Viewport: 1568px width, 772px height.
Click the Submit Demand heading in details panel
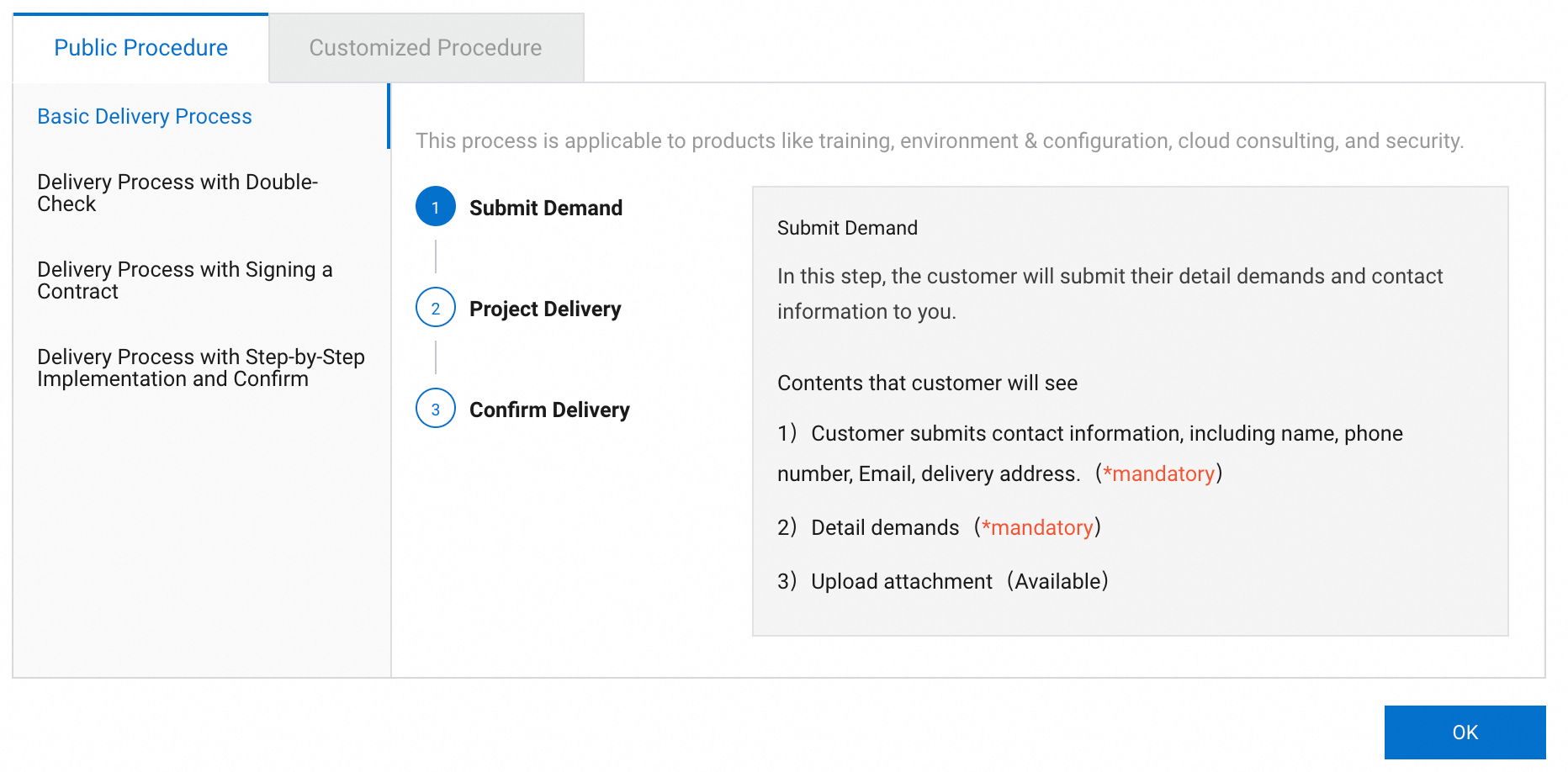(847, 228)
